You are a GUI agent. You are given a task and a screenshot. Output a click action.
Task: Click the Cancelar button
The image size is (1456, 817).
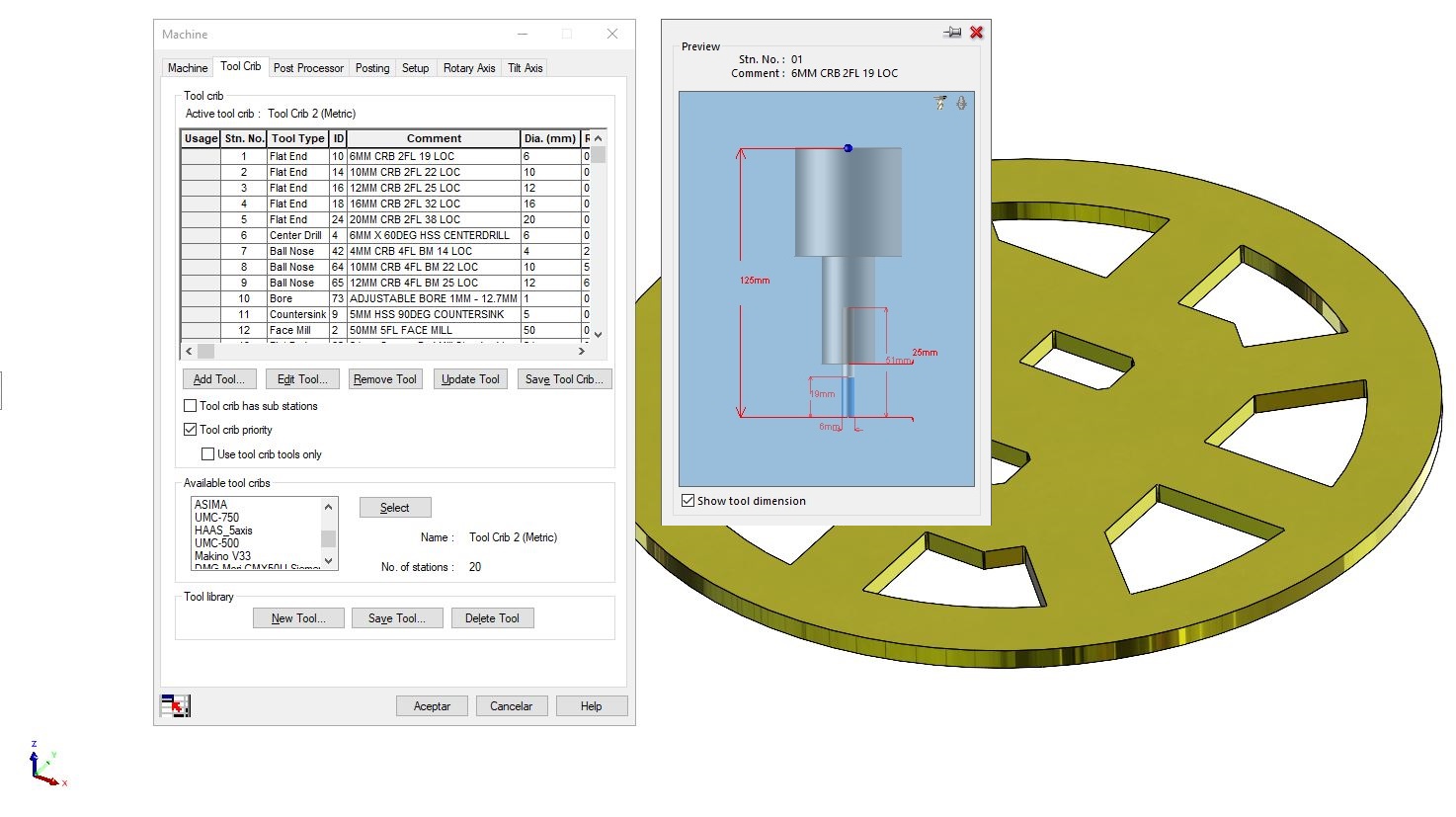pyautogui.click(x=512, y=706)
